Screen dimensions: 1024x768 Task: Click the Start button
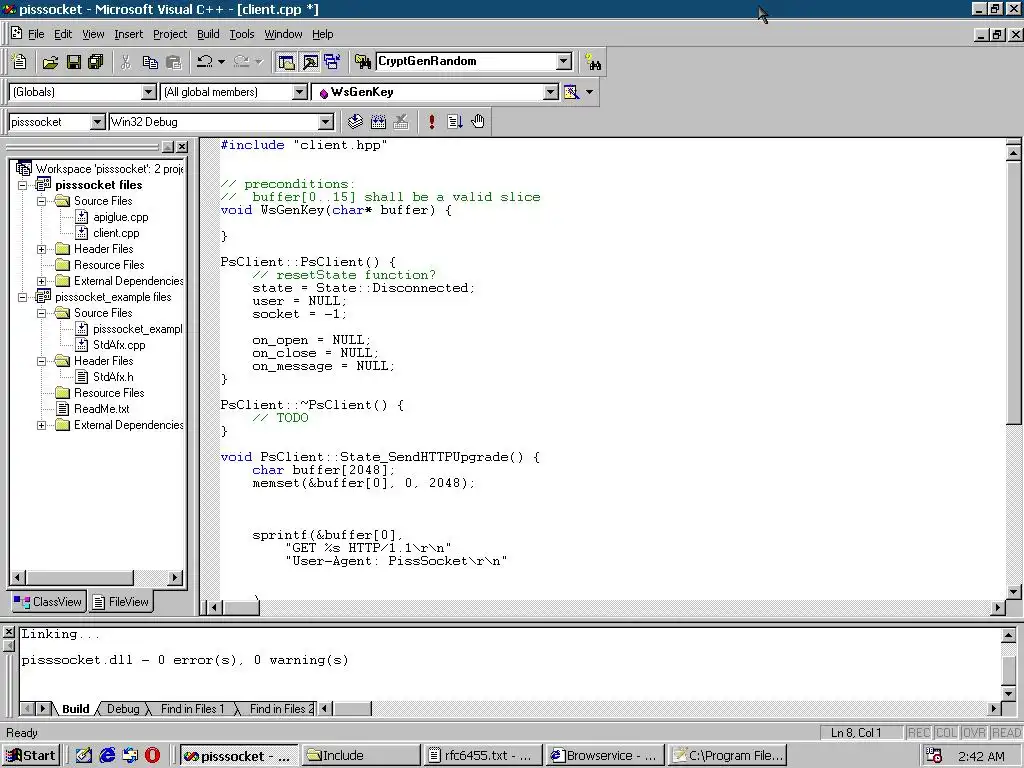point(31,756)
